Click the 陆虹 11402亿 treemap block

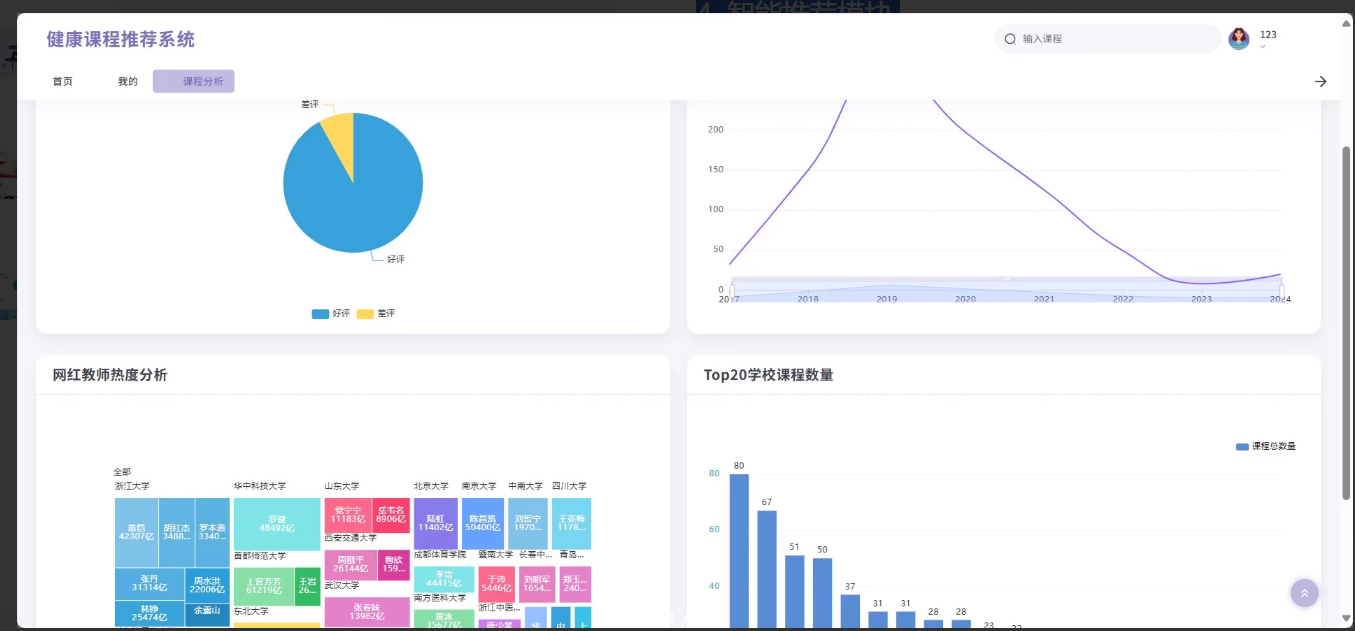click(436, 523)
